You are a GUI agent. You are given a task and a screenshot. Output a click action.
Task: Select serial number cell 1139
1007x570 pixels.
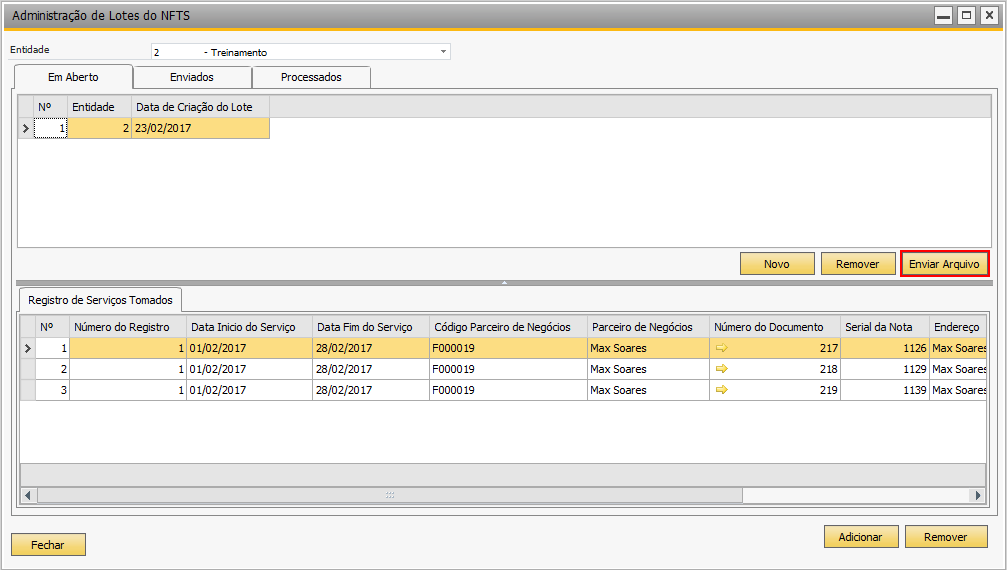884,390
